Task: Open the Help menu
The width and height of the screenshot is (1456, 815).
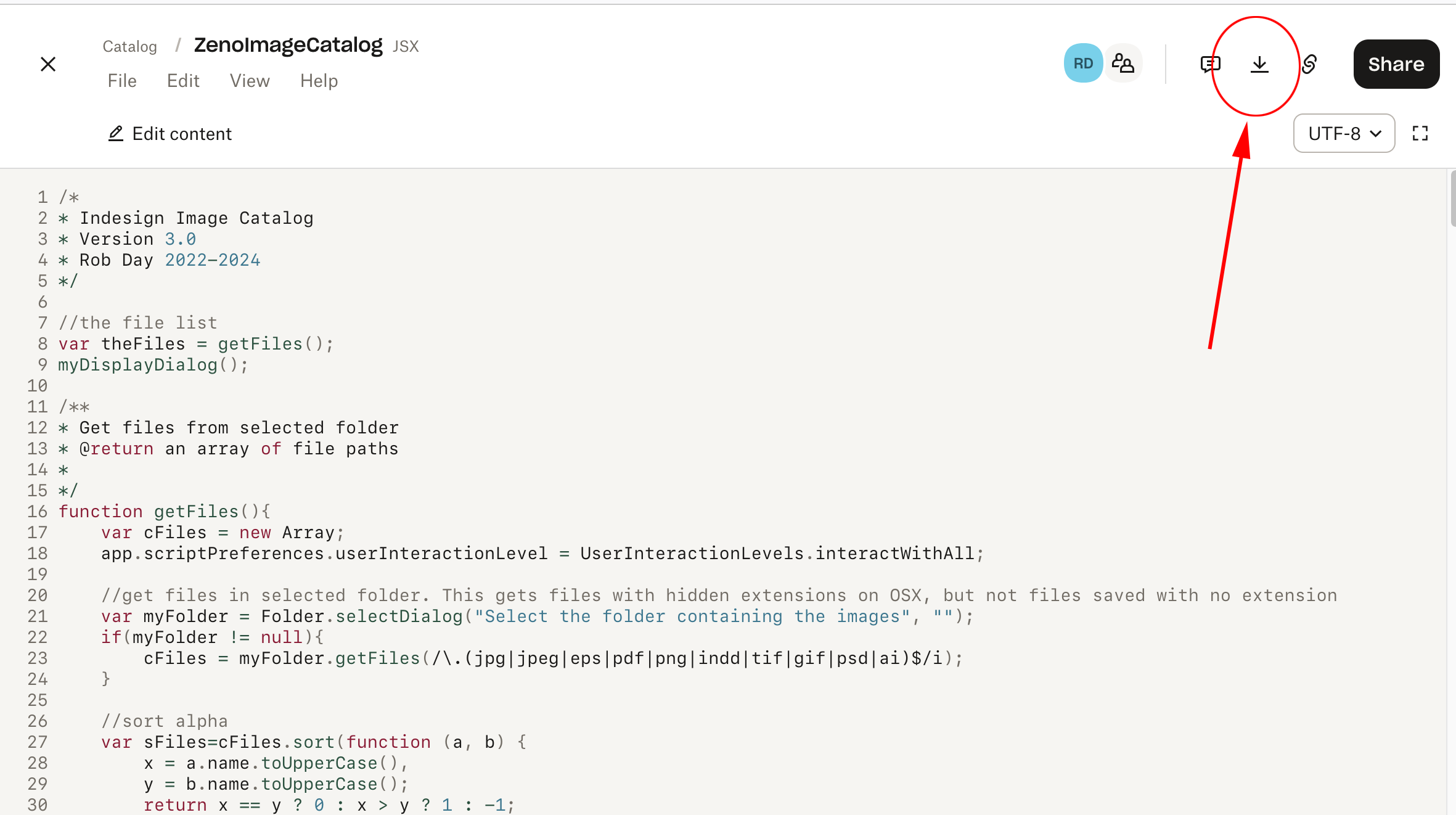Action: click(x=319, y=81)
